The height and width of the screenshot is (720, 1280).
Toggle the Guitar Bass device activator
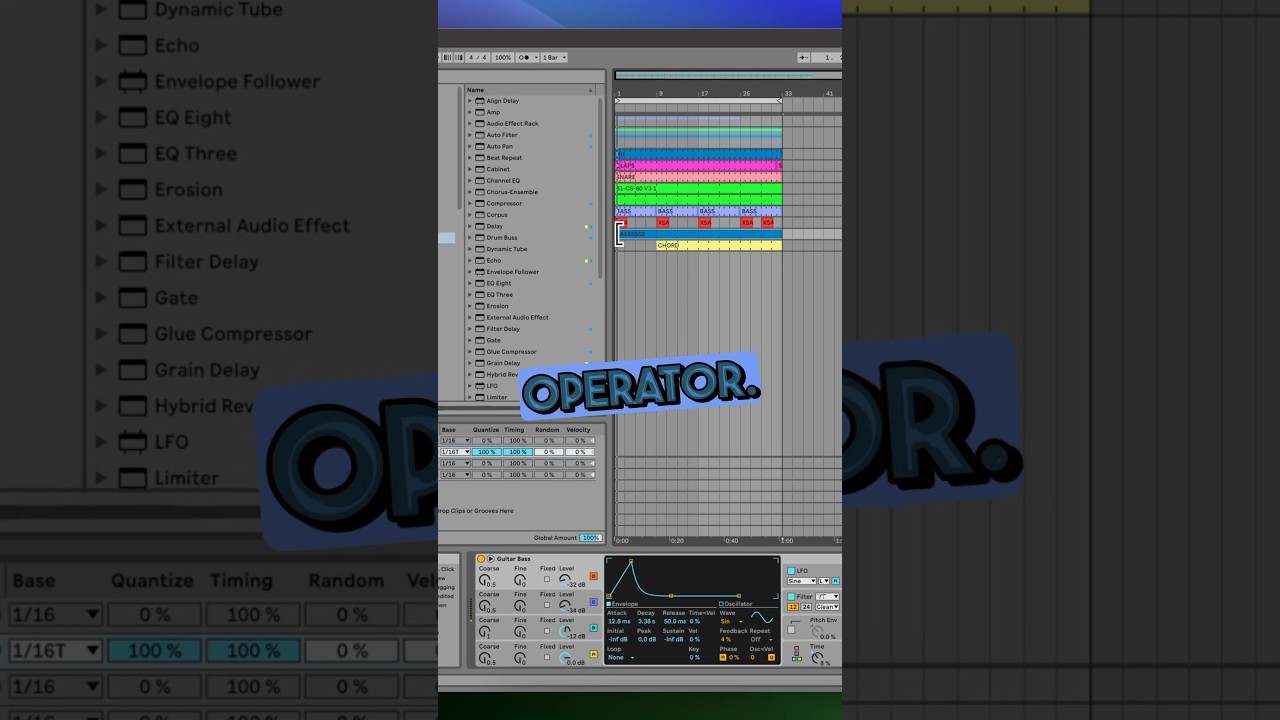point(481,559)
